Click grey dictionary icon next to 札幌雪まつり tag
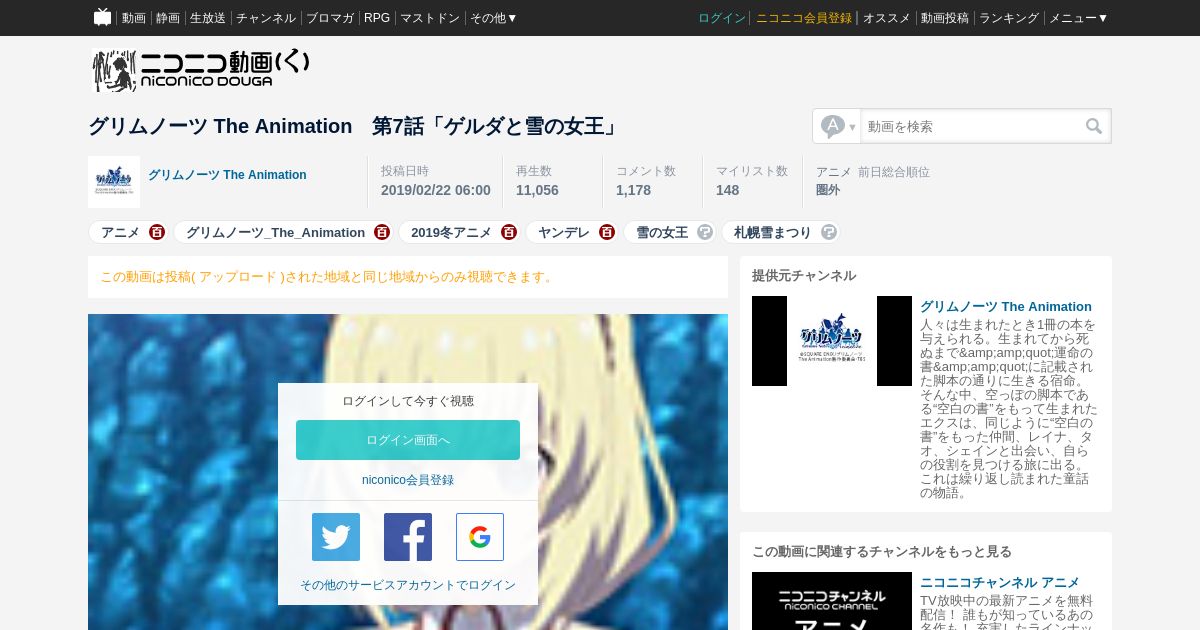 point(829,232)
